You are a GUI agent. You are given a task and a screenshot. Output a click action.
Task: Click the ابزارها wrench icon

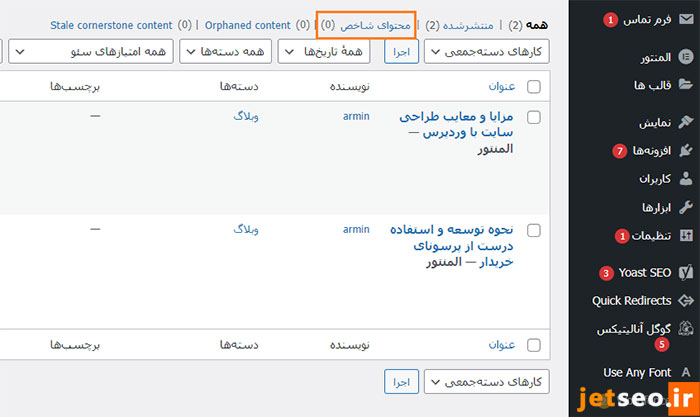pos(685,207)
